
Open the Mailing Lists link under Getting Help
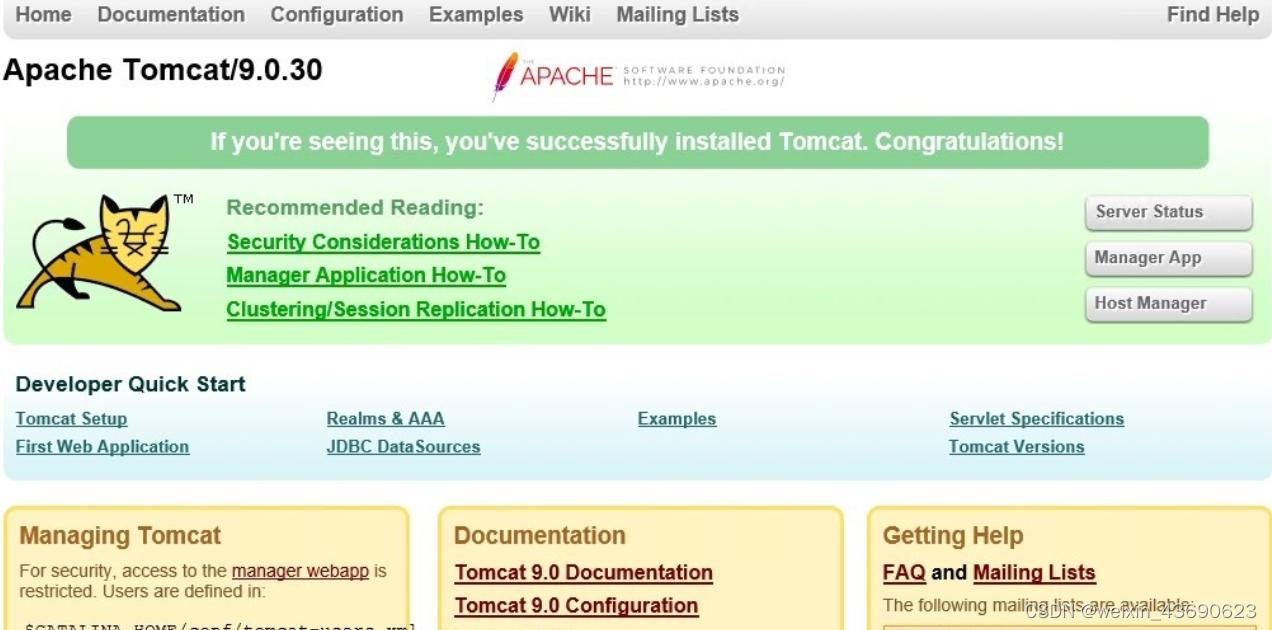pos(1034,573)
